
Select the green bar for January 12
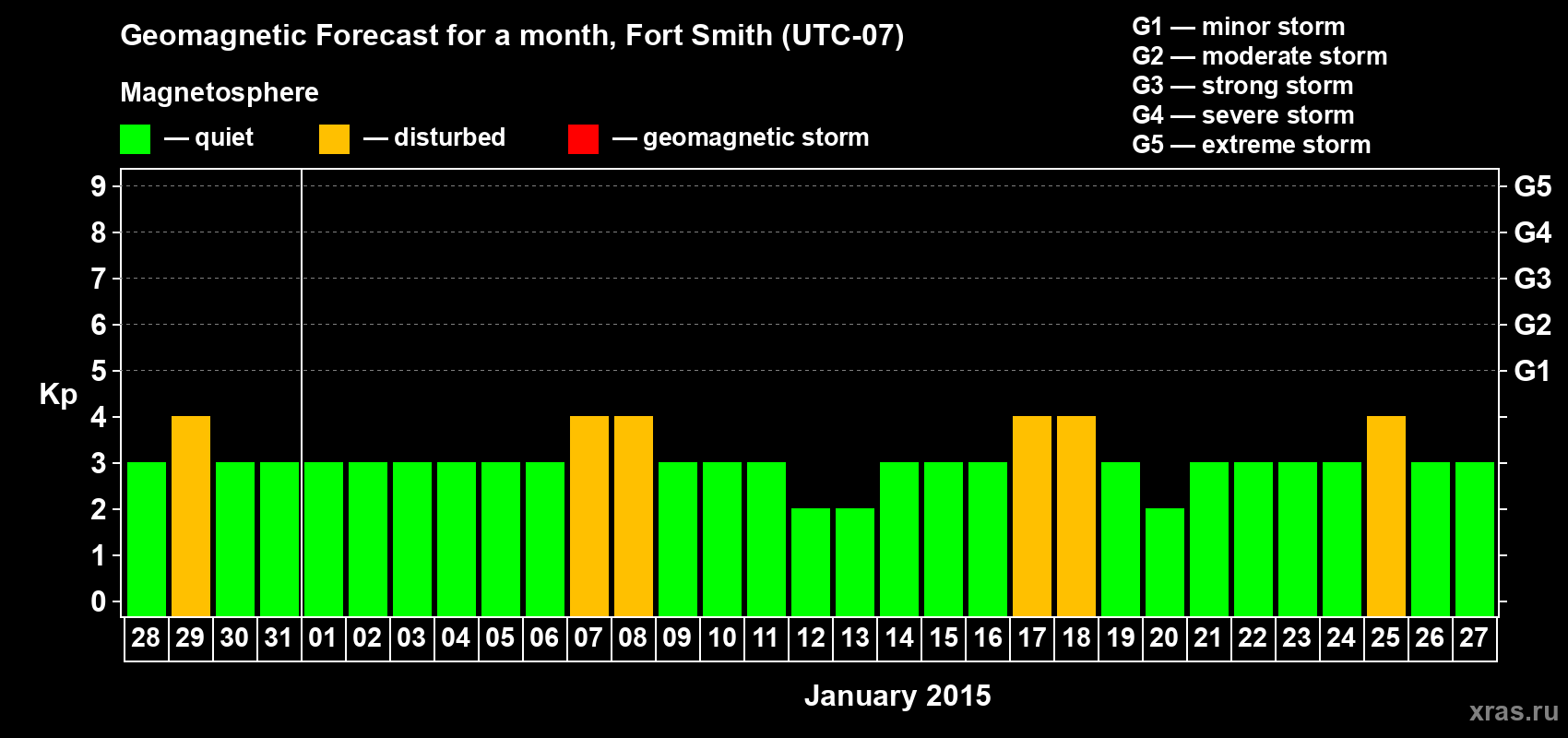coord(811,562)
